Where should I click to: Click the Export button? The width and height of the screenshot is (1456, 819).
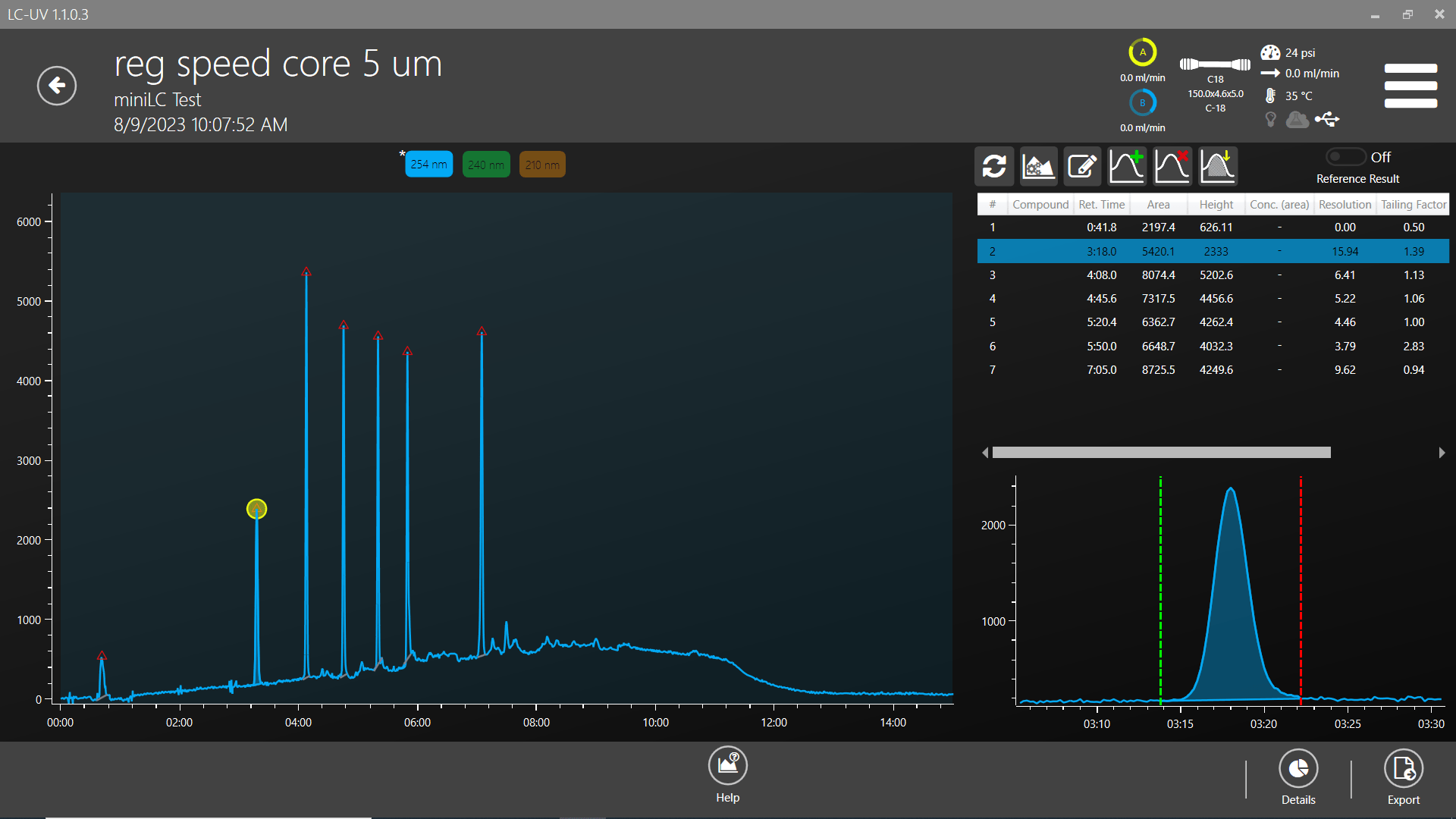click(x=1403, y=770)
